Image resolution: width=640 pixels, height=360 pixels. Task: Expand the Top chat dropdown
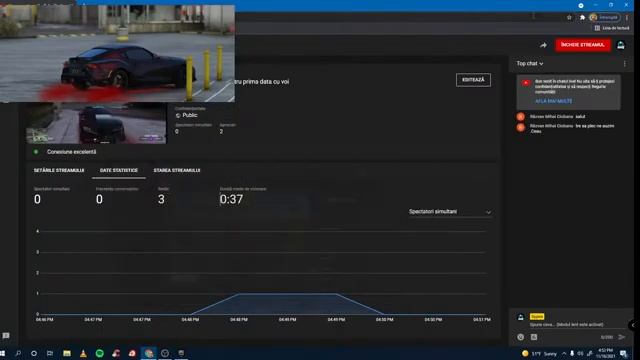(530, 64)
